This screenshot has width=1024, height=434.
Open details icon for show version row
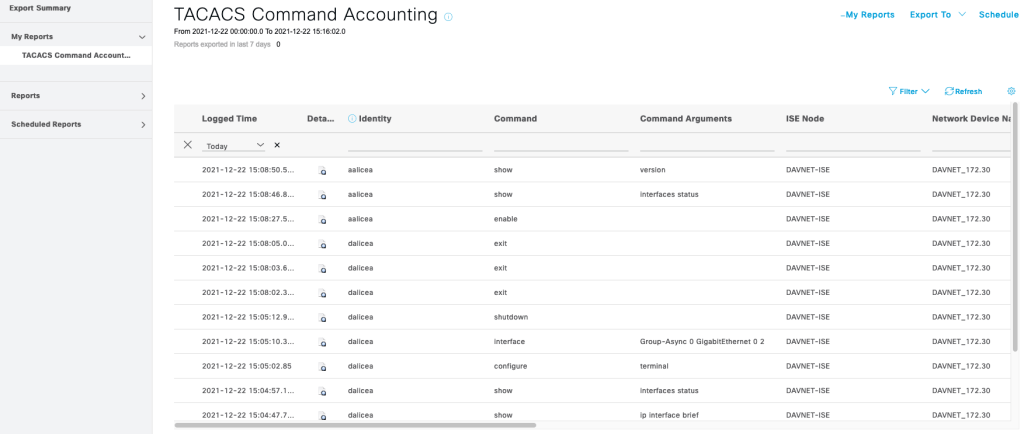tap(322, 171)
